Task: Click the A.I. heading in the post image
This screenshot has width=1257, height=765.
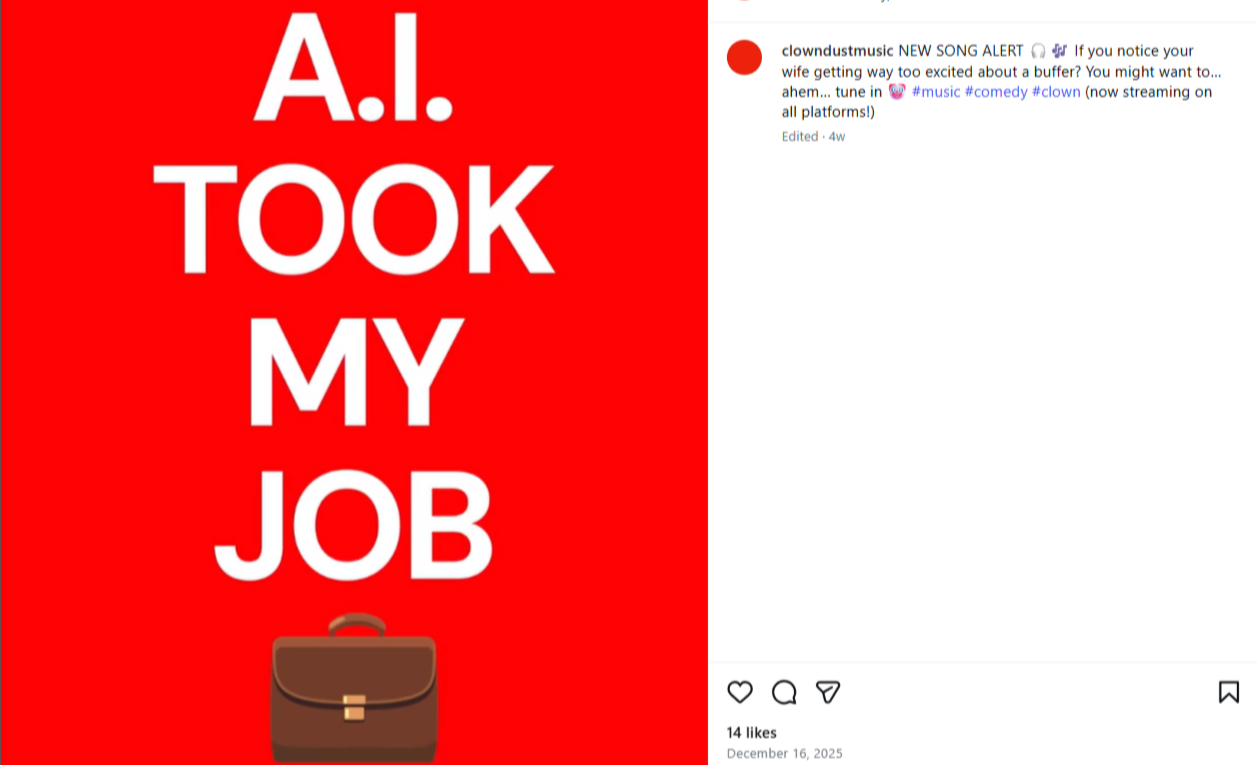Action: (354, 65)
